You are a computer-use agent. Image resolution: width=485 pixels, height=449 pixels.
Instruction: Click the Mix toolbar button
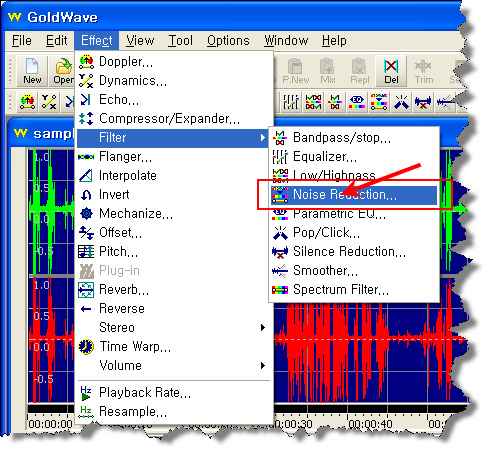327,71
